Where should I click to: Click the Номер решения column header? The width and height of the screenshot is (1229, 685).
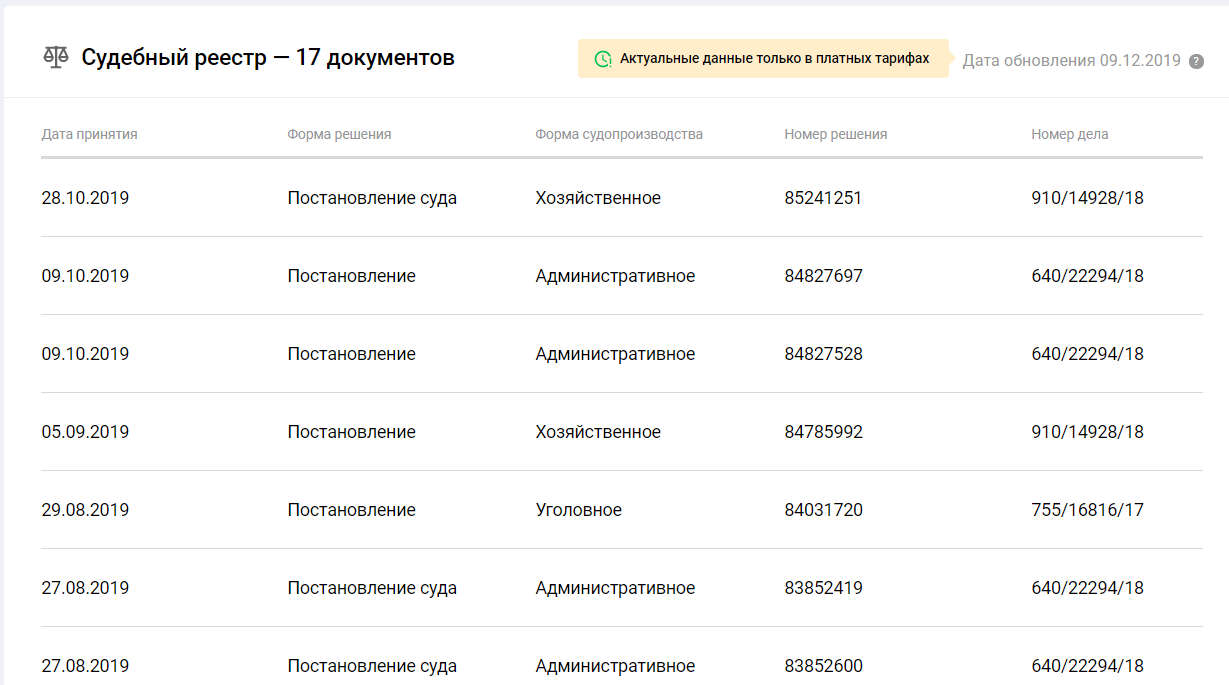point(835,134)
